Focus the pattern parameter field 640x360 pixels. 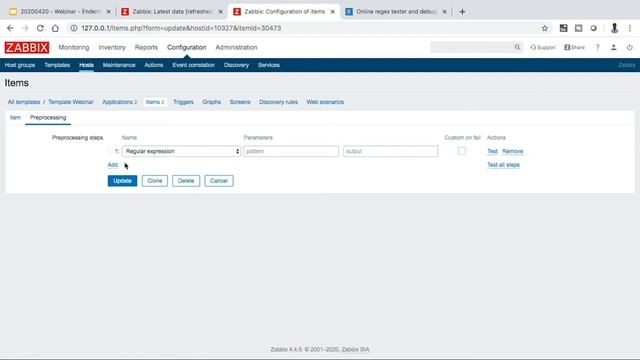[291, 151]
